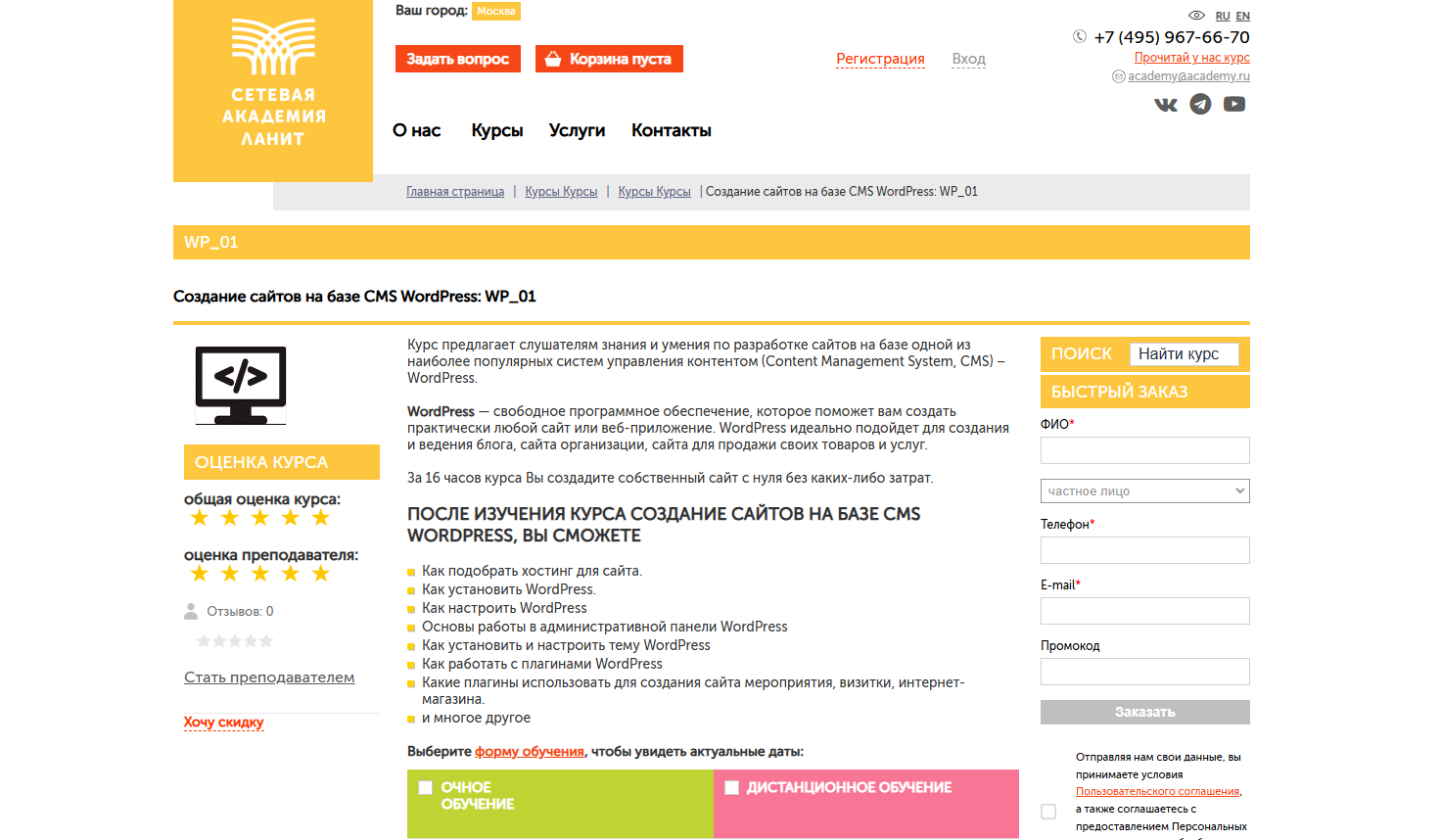
Task: Click the Отзывов: 0 reviews text
Action: click(x=240, y=612)
